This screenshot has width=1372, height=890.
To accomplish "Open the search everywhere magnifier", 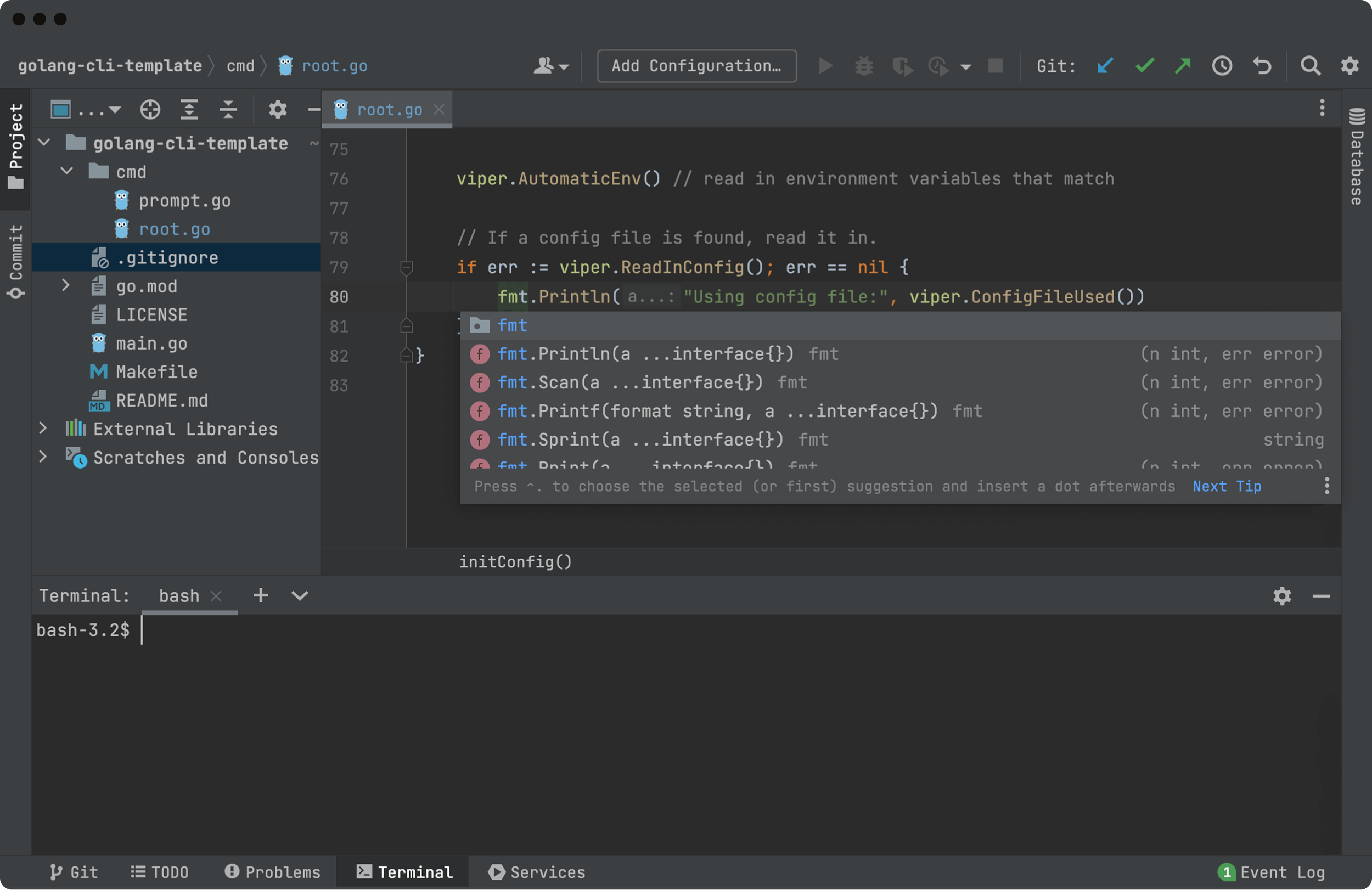I will coord(1310,66).
